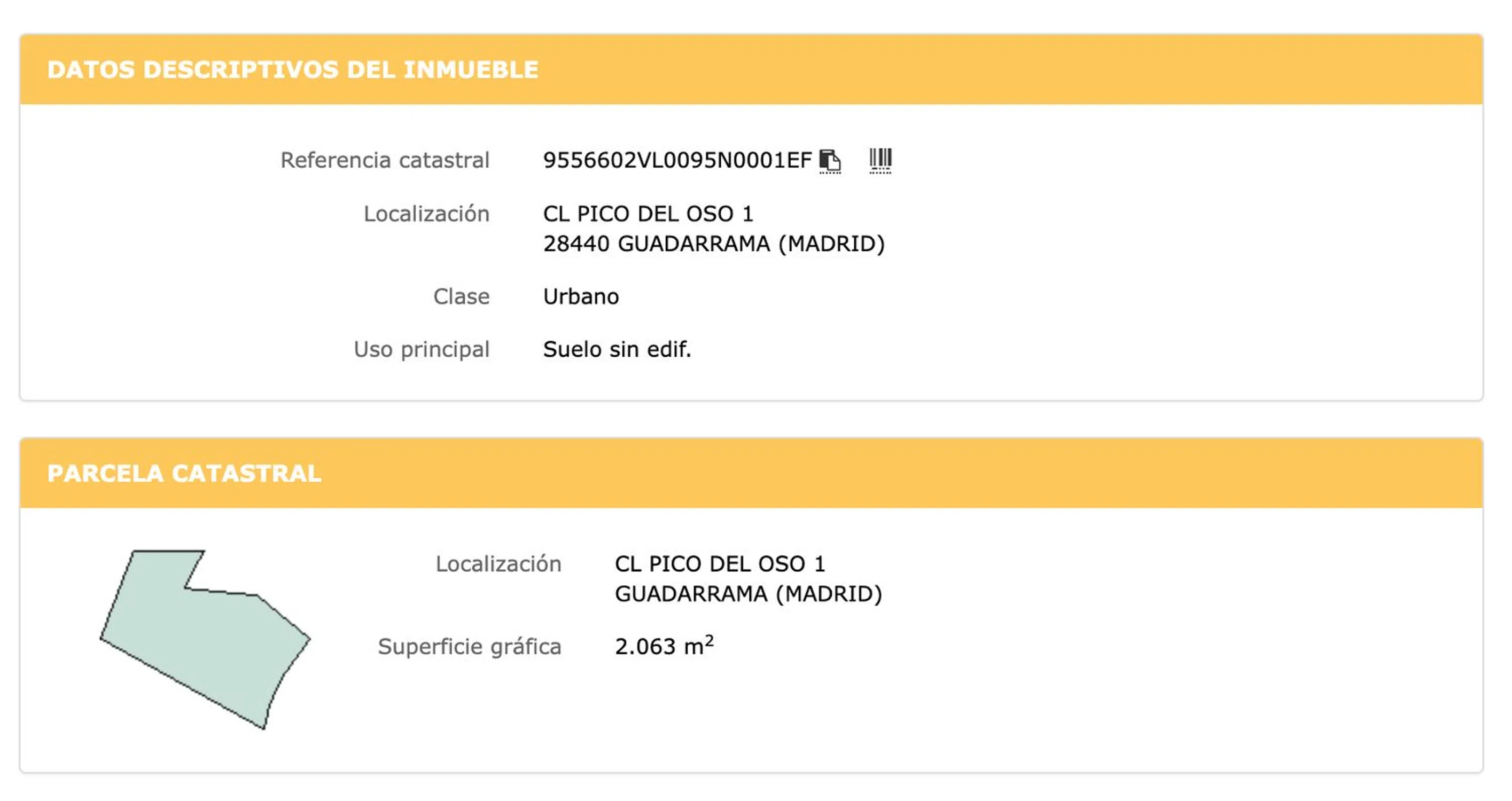
Task: Click the 'Suelo sin edif.' value
Action: (617, 350)
